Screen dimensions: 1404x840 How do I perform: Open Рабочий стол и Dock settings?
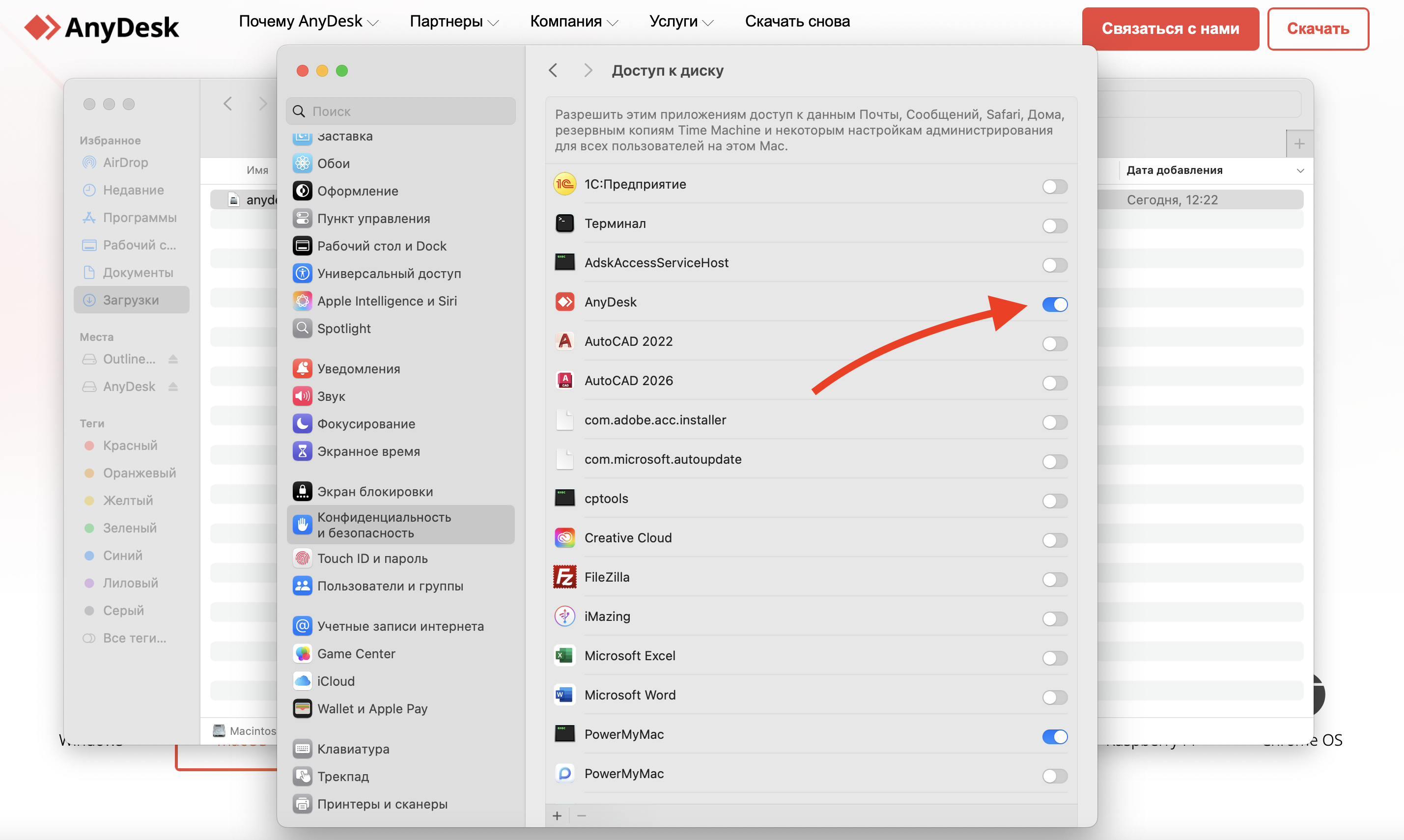pos(401,246)
